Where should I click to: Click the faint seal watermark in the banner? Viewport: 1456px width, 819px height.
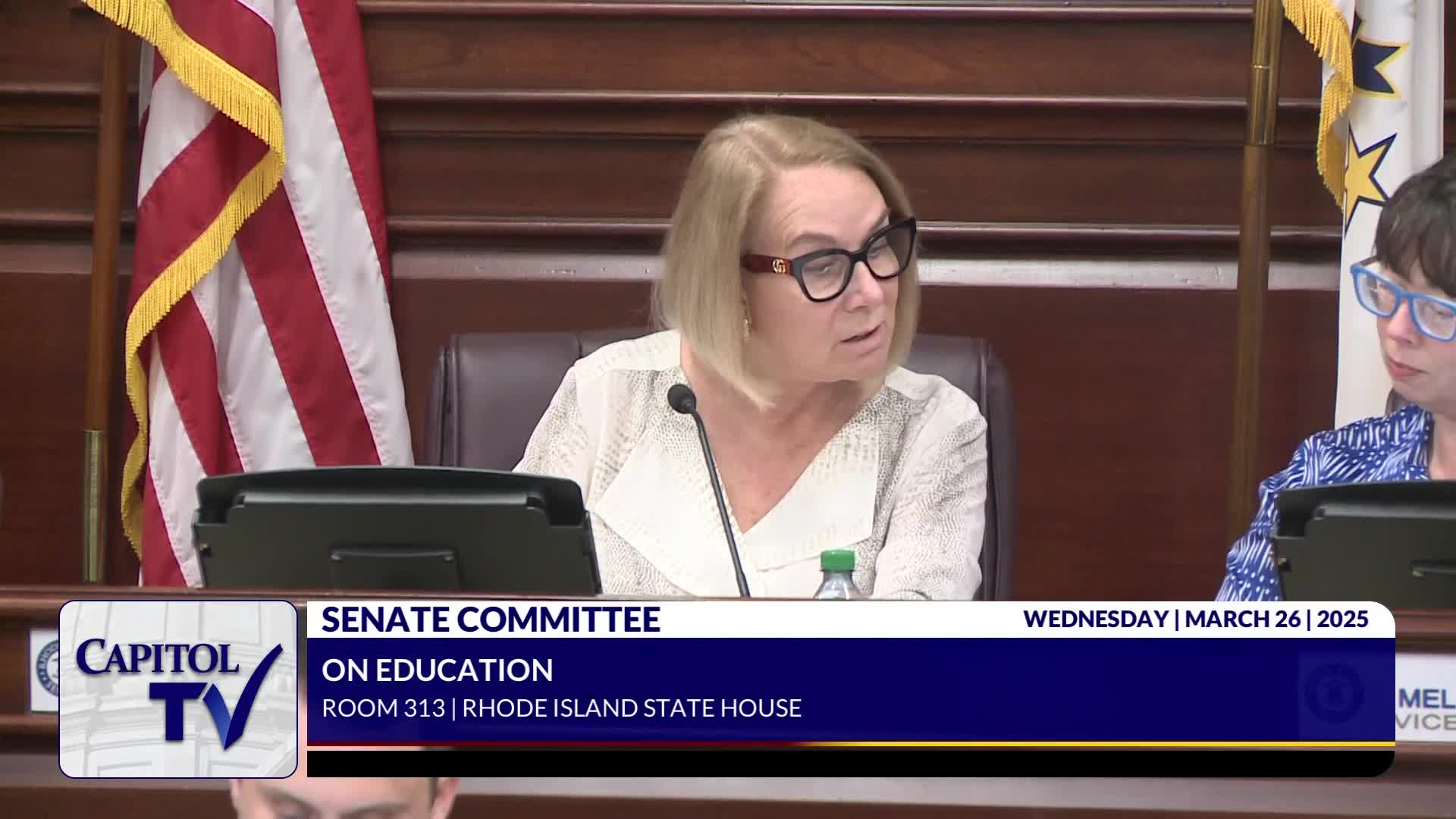pos(1336,693)
